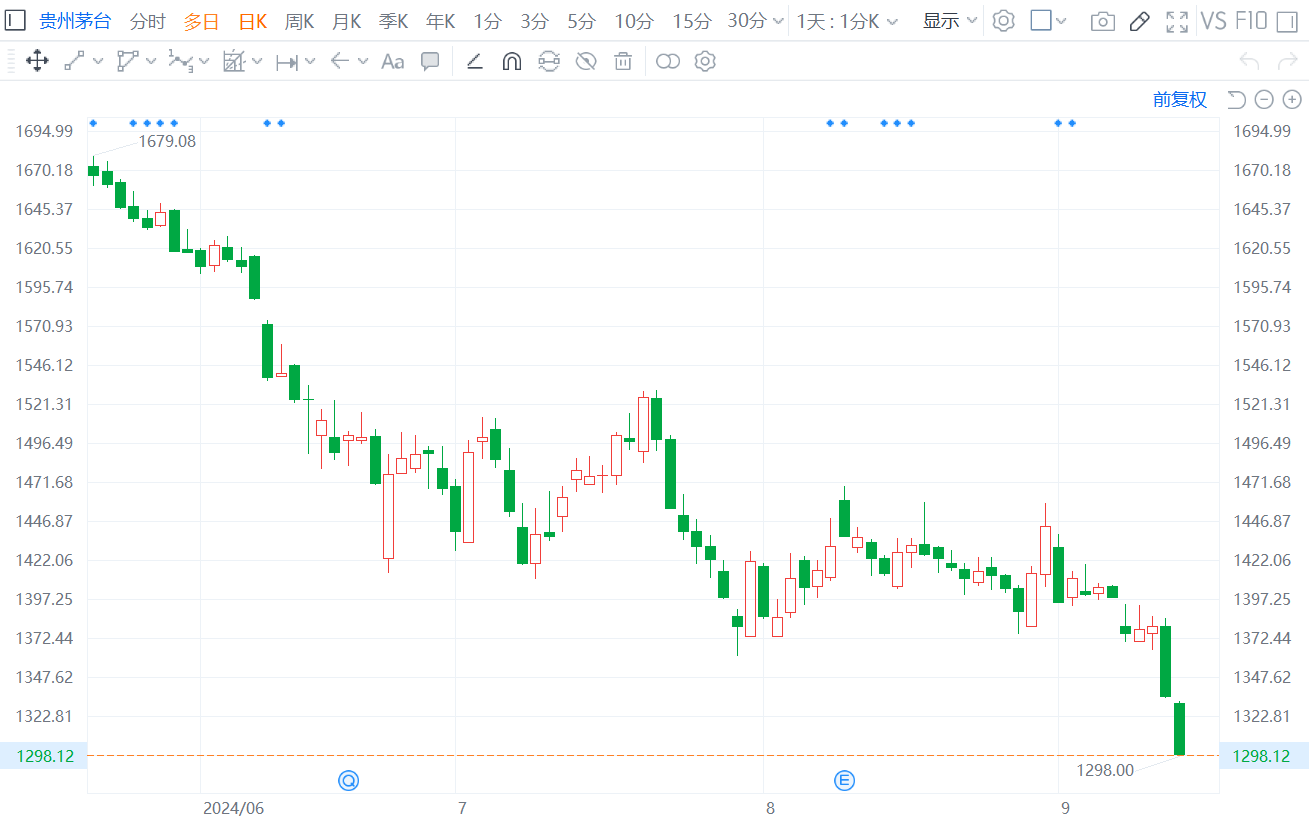Take a chart screenshot with camera icon
This screenshot has height=826, width=1309.
(1103, 21)
